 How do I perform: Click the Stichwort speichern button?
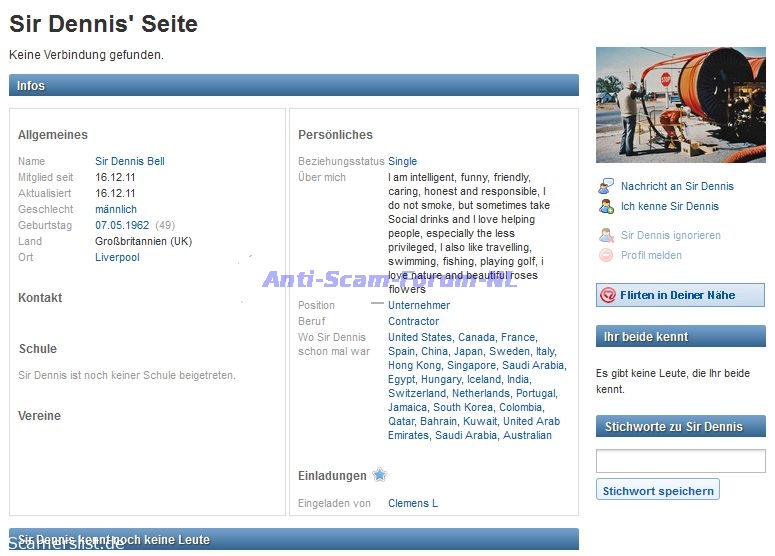[658, 490]
